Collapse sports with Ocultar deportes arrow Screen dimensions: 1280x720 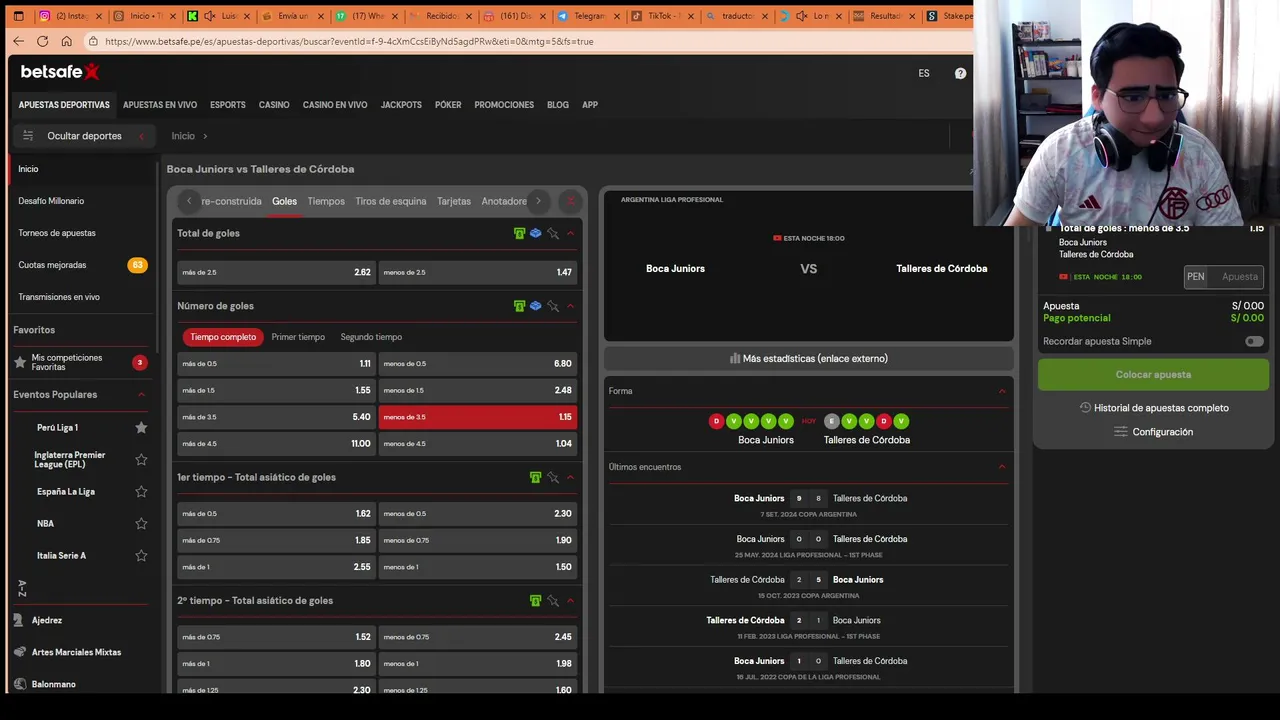point(141,136)
